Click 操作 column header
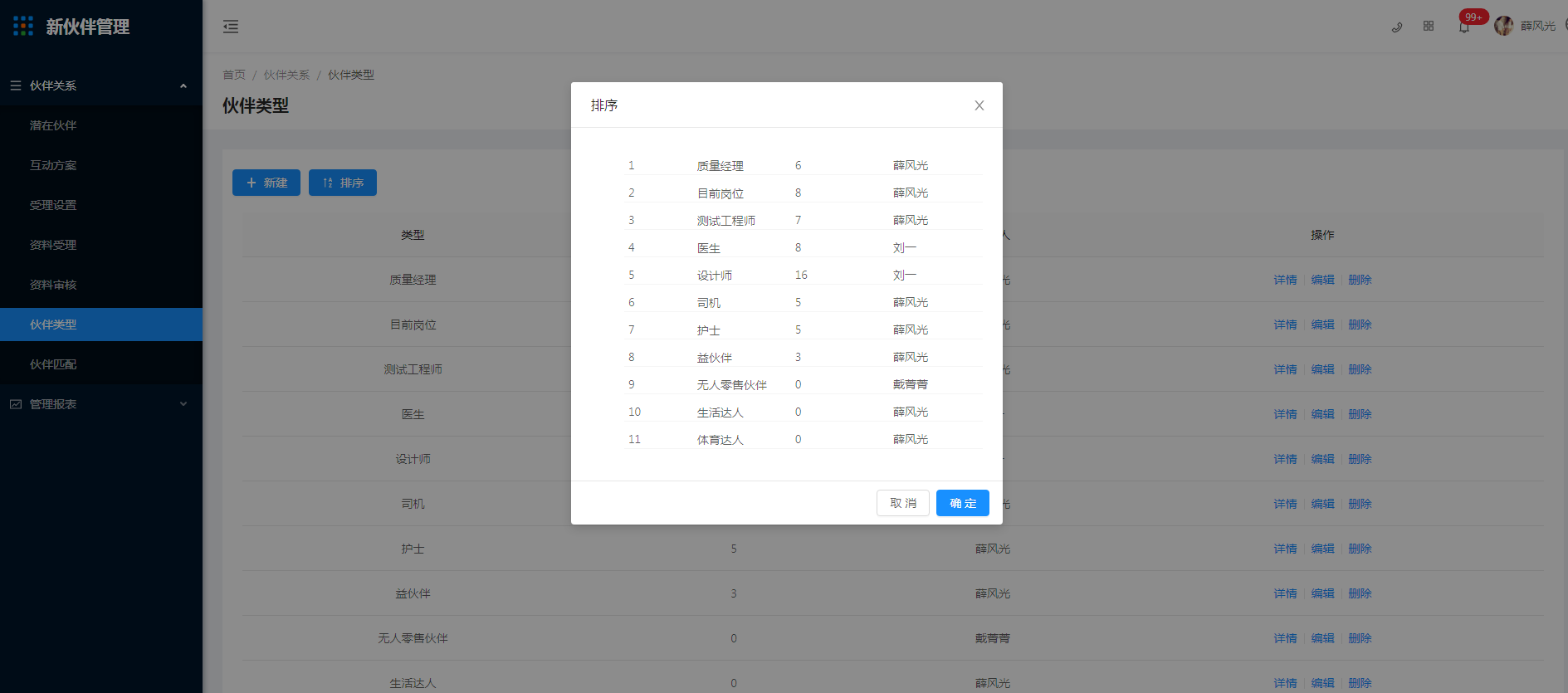This screenshot has width=1568, height=693. coord(1322,235)
